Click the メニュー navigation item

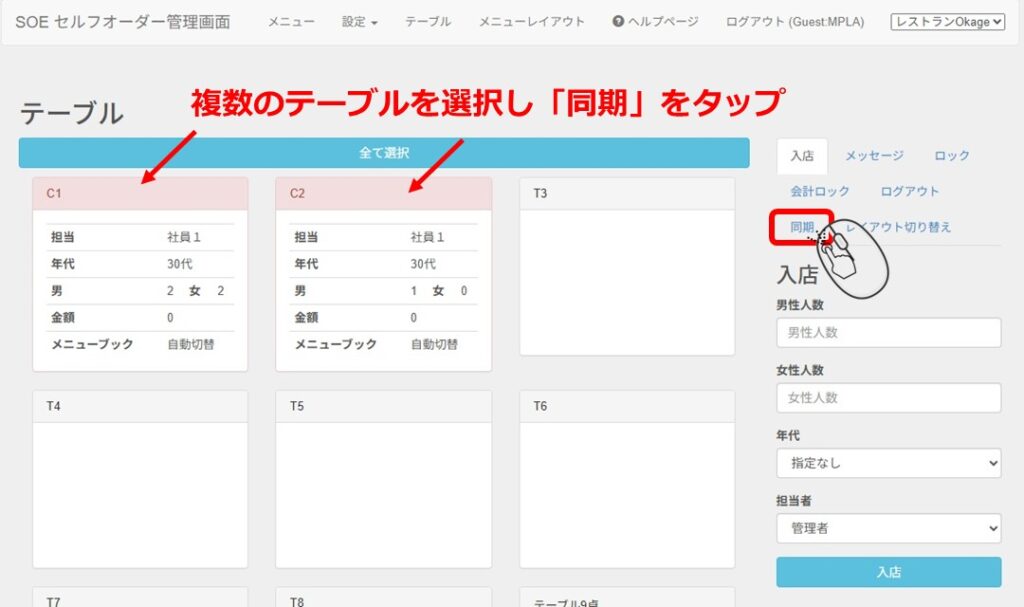290,22
